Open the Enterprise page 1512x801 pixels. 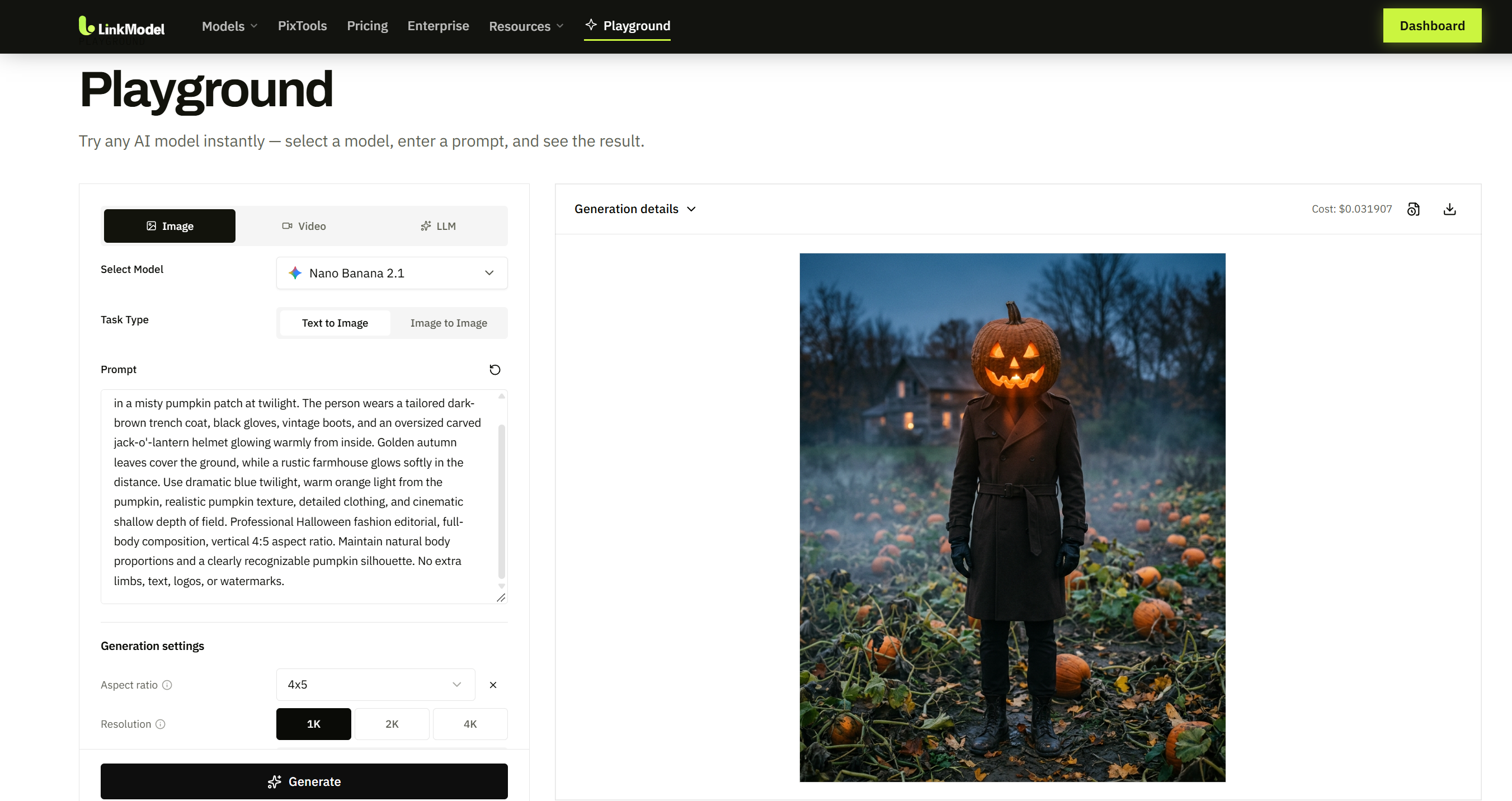click(x=438, y=26)
